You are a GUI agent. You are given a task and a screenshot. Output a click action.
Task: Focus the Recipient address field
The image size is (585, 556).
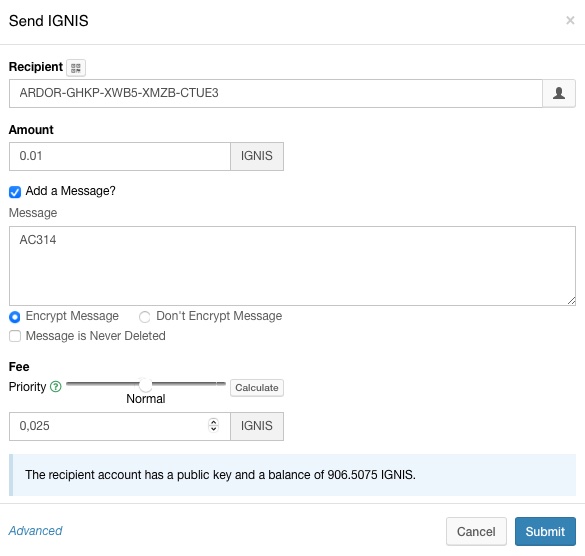[x=276, y=93]
